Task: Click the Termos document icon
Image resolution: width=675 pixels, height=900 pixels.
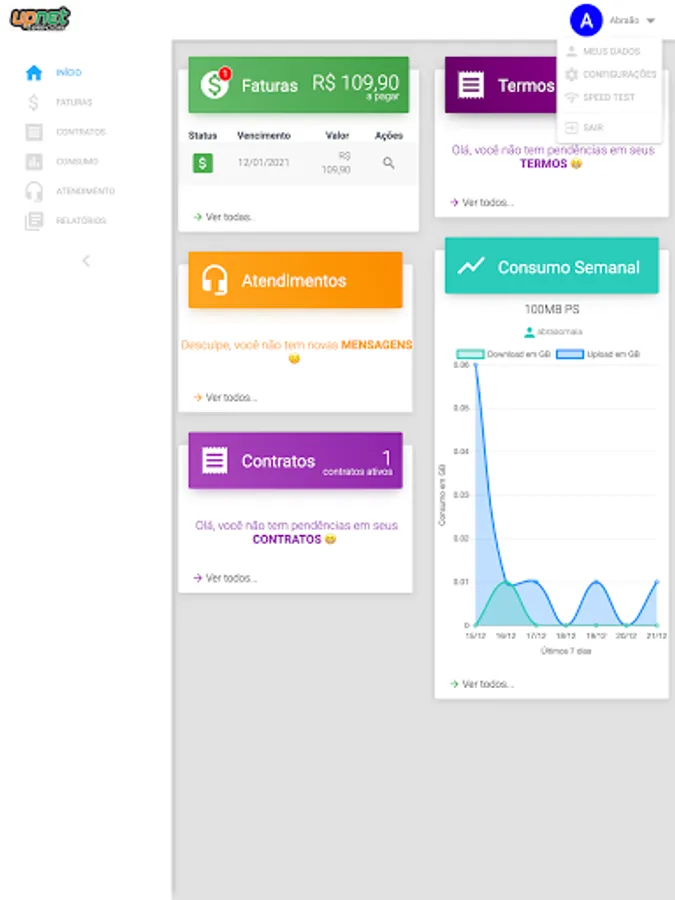Action: 471,85
